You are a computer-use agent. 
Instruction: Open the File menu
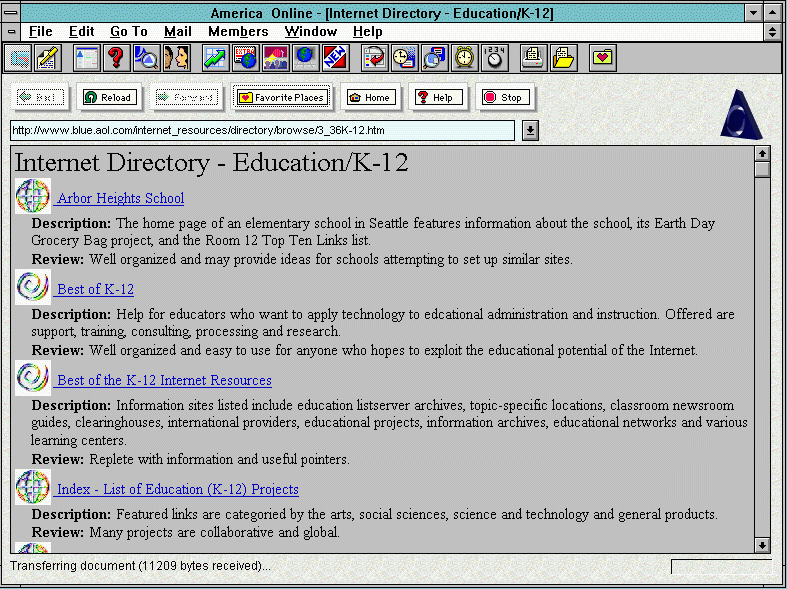point(41,32)
